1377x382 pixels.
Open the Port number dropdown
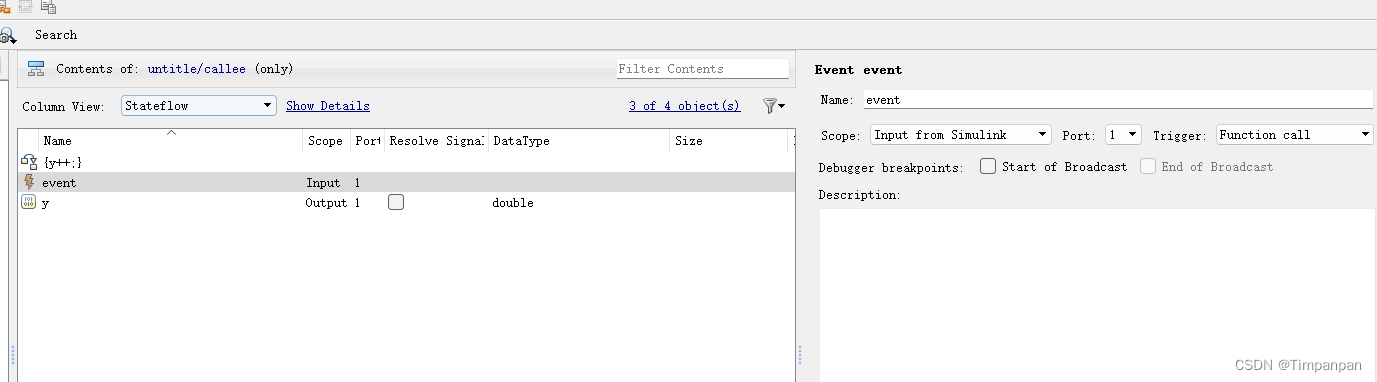(x=1123, y=135)
